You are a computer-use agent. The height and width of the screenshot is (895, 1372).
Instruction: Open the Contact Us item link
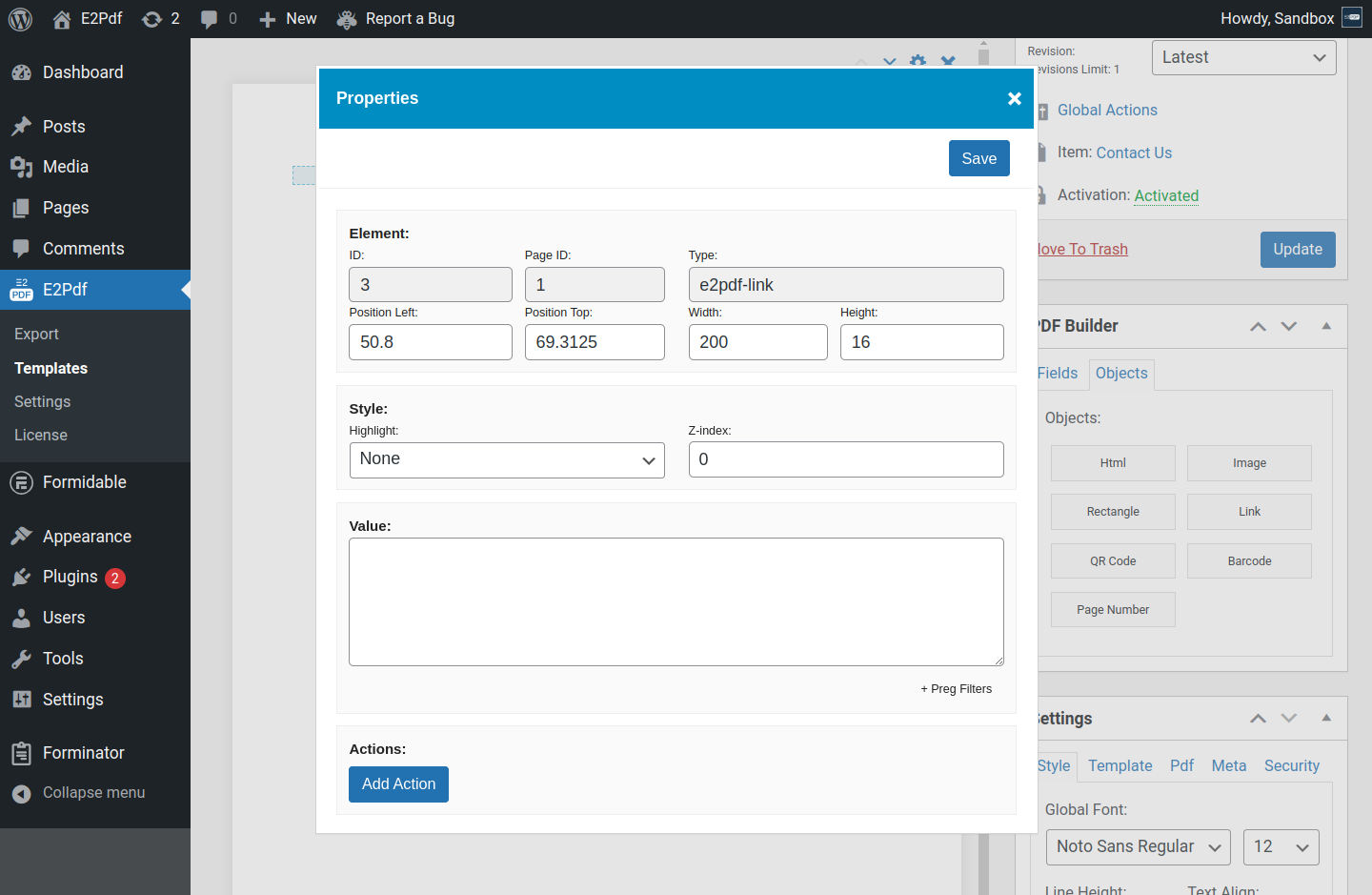click(1134, 153)
